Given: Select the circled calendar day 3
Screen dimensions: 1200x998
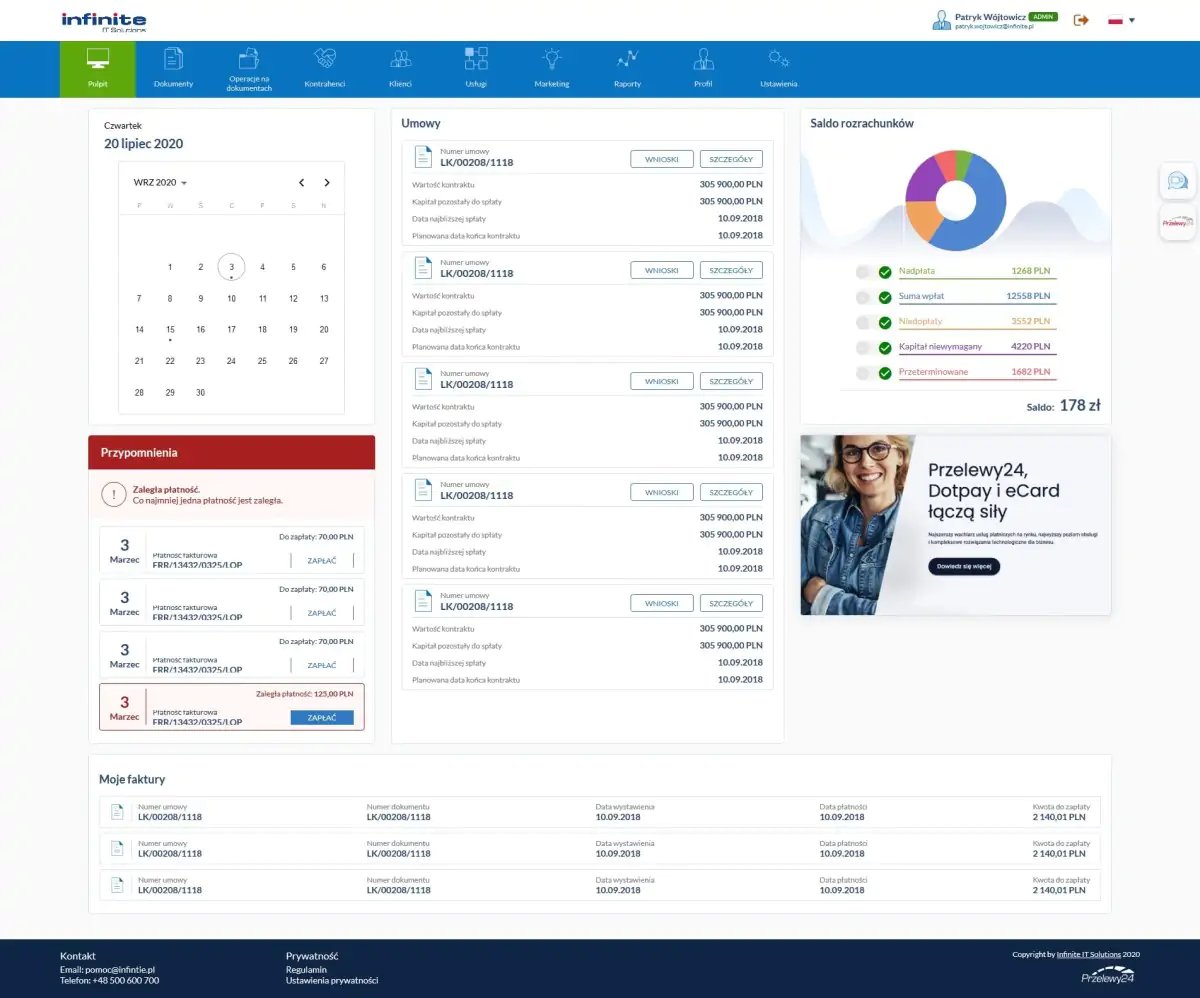Looking at the screenshot, I should (231, 267).
